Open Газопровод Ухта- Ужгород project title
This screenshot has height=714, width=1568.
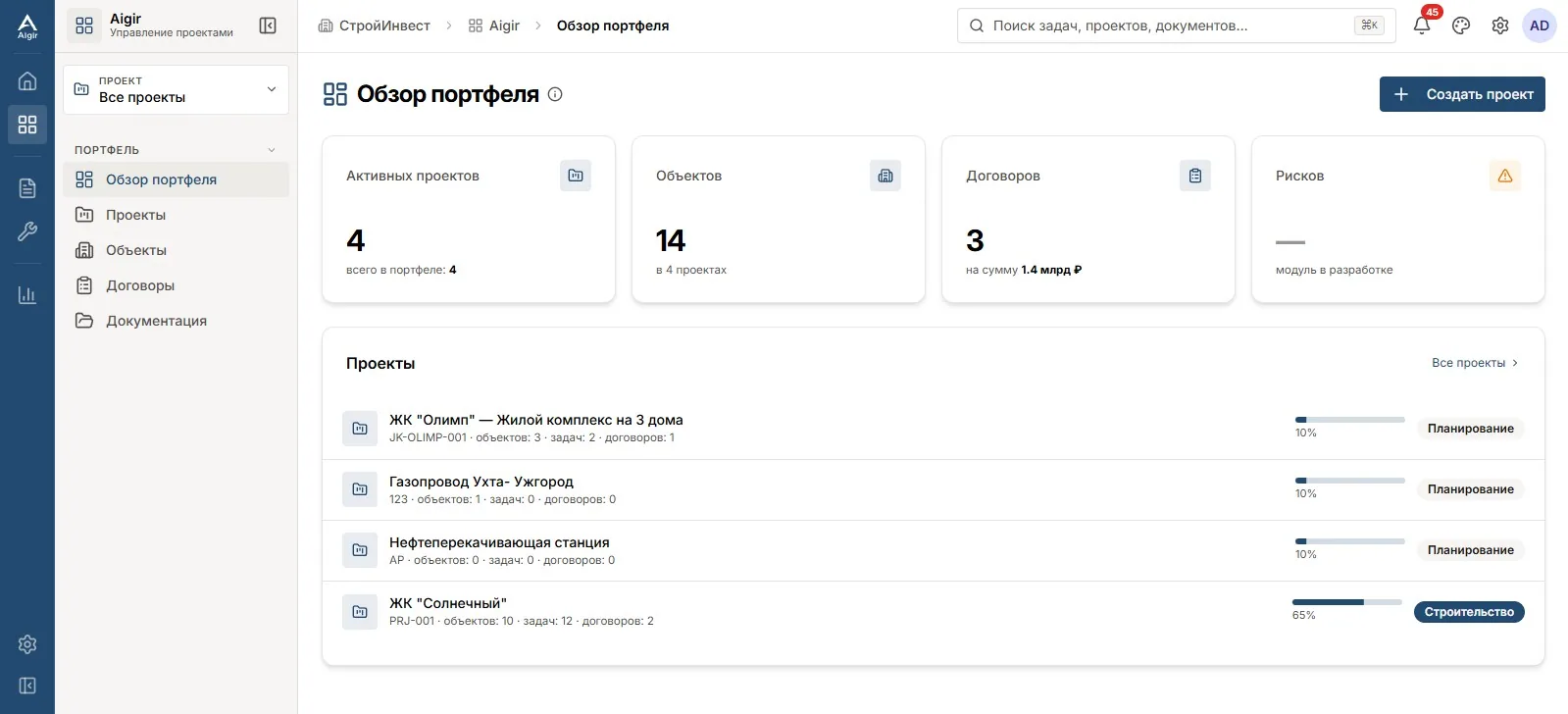(x=481, y=482)
